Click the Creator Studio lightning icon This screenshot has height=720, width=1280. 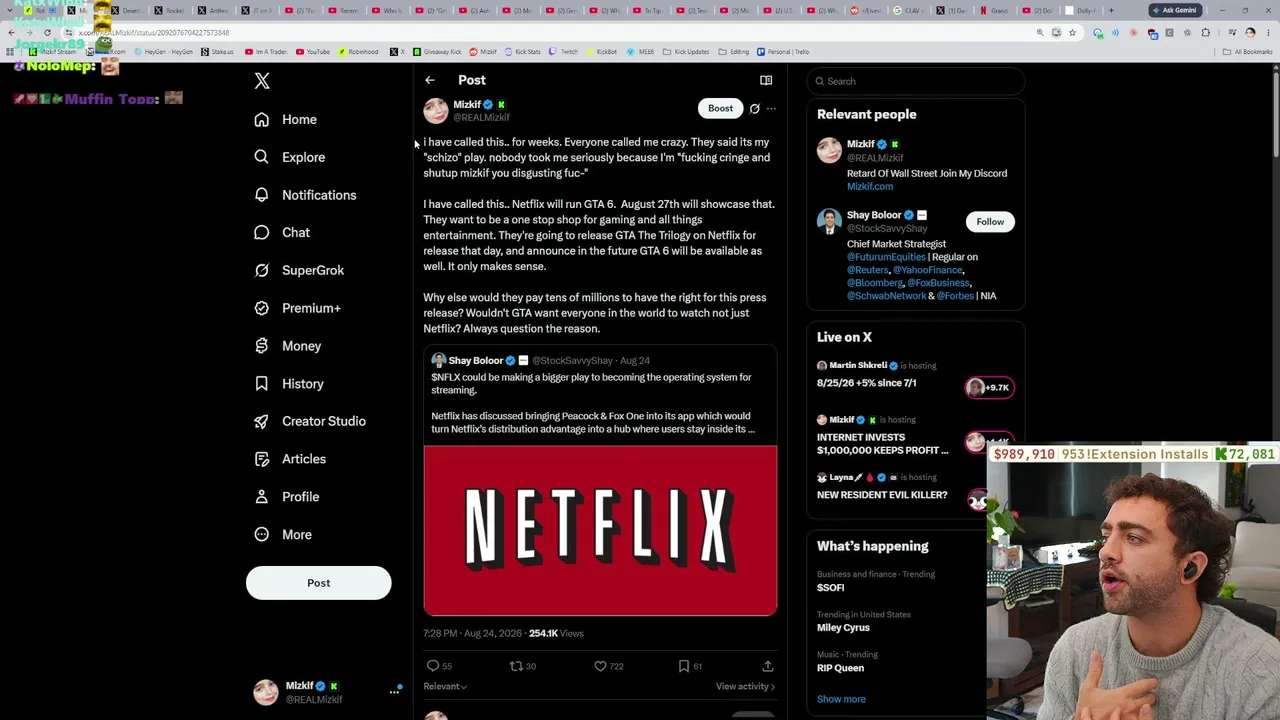(x=262, y=421)
